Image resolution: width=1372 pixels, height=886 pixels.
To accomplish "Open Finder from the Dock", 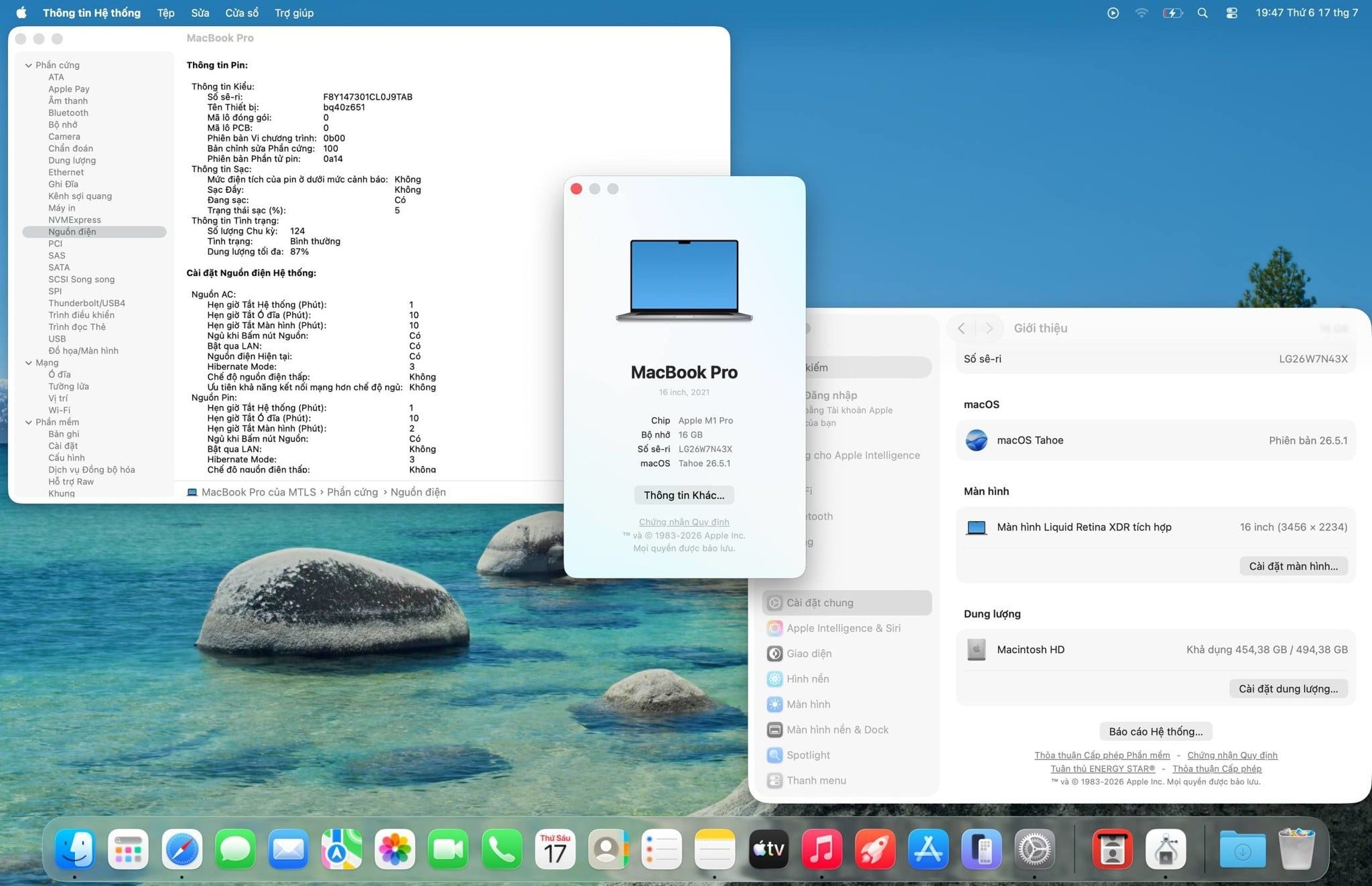I will 74,849.
